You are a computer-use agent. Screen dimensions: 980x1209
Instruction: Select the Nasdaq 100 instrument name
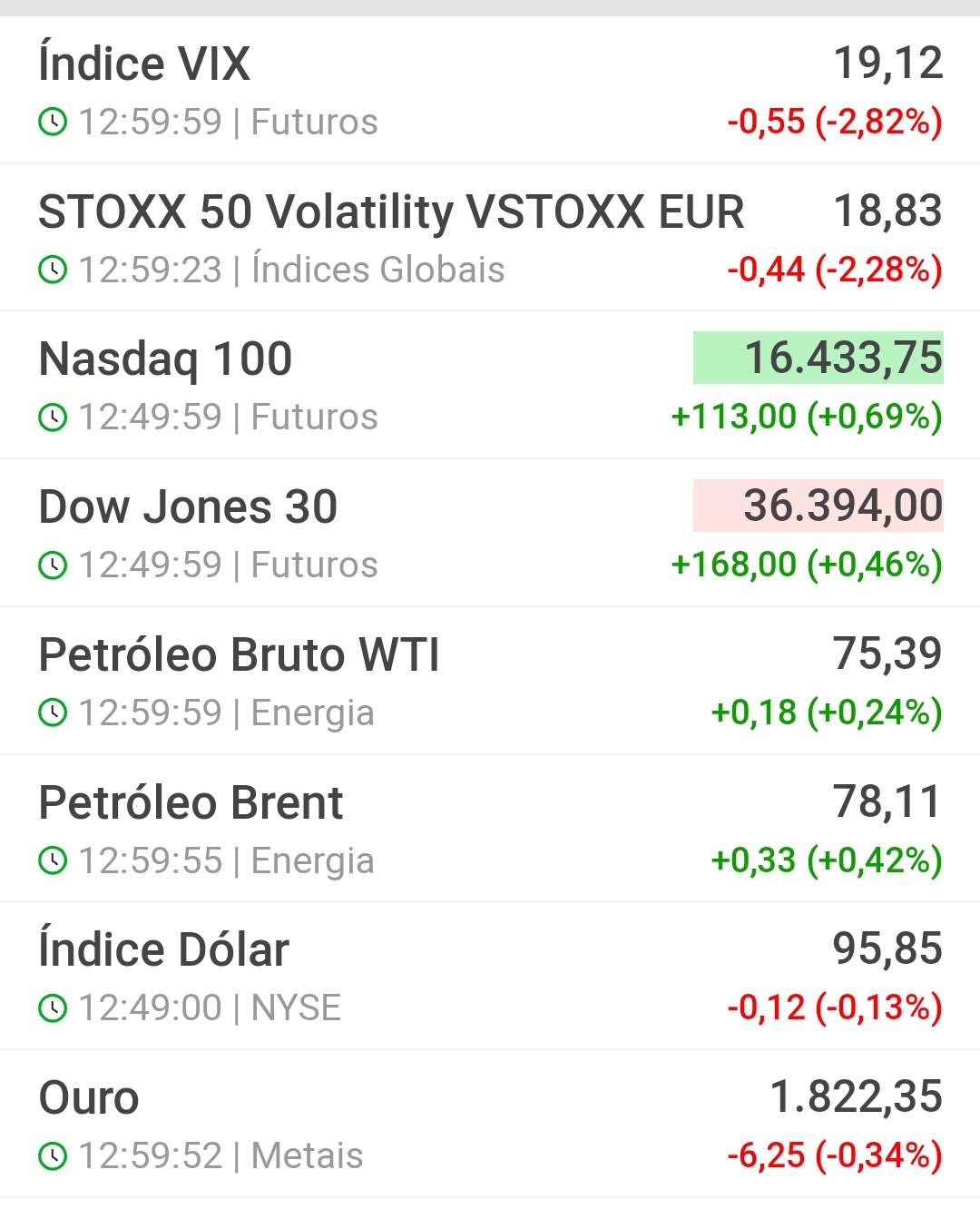click(x=165, y=359)
